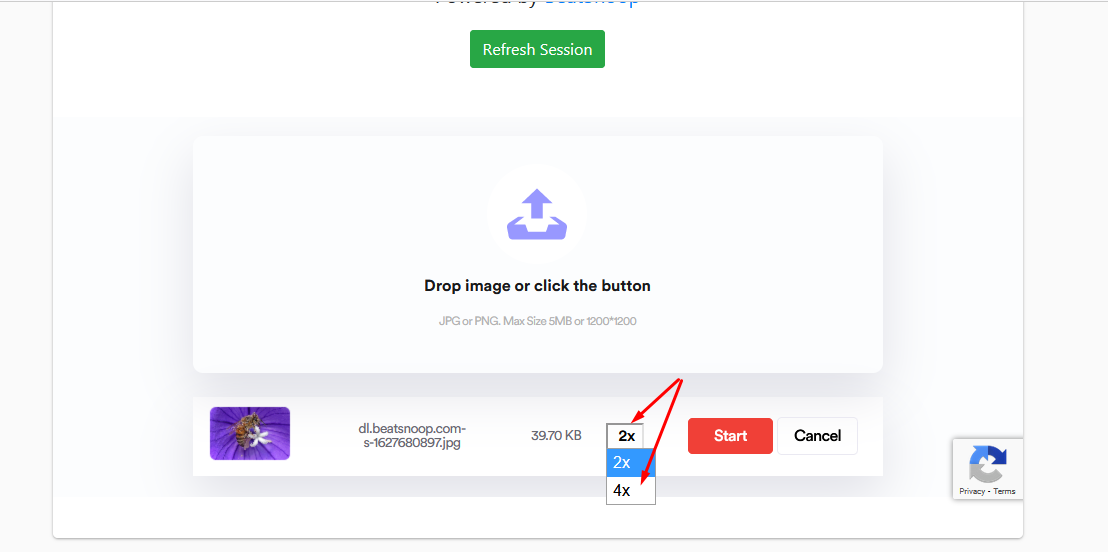Click where the two red arrows meet

[x=681, y=380]
